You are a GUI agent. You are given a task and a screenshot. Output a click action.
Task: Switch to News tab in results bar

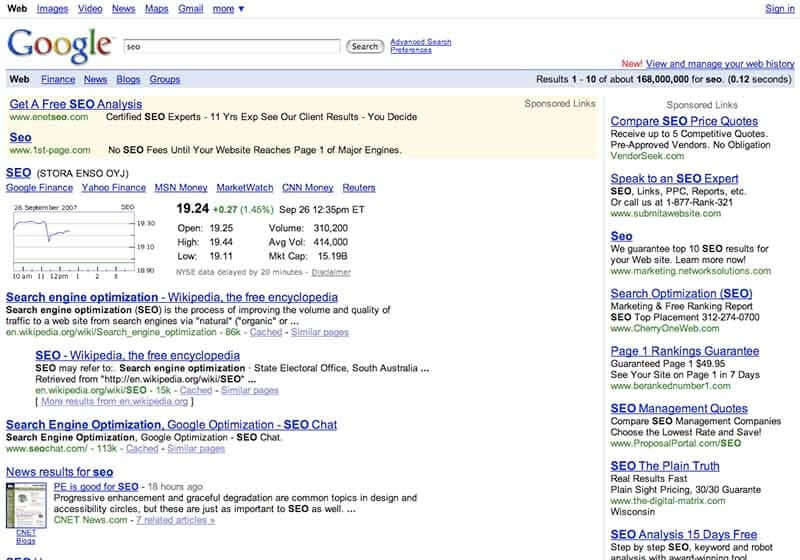pos(95,80)
